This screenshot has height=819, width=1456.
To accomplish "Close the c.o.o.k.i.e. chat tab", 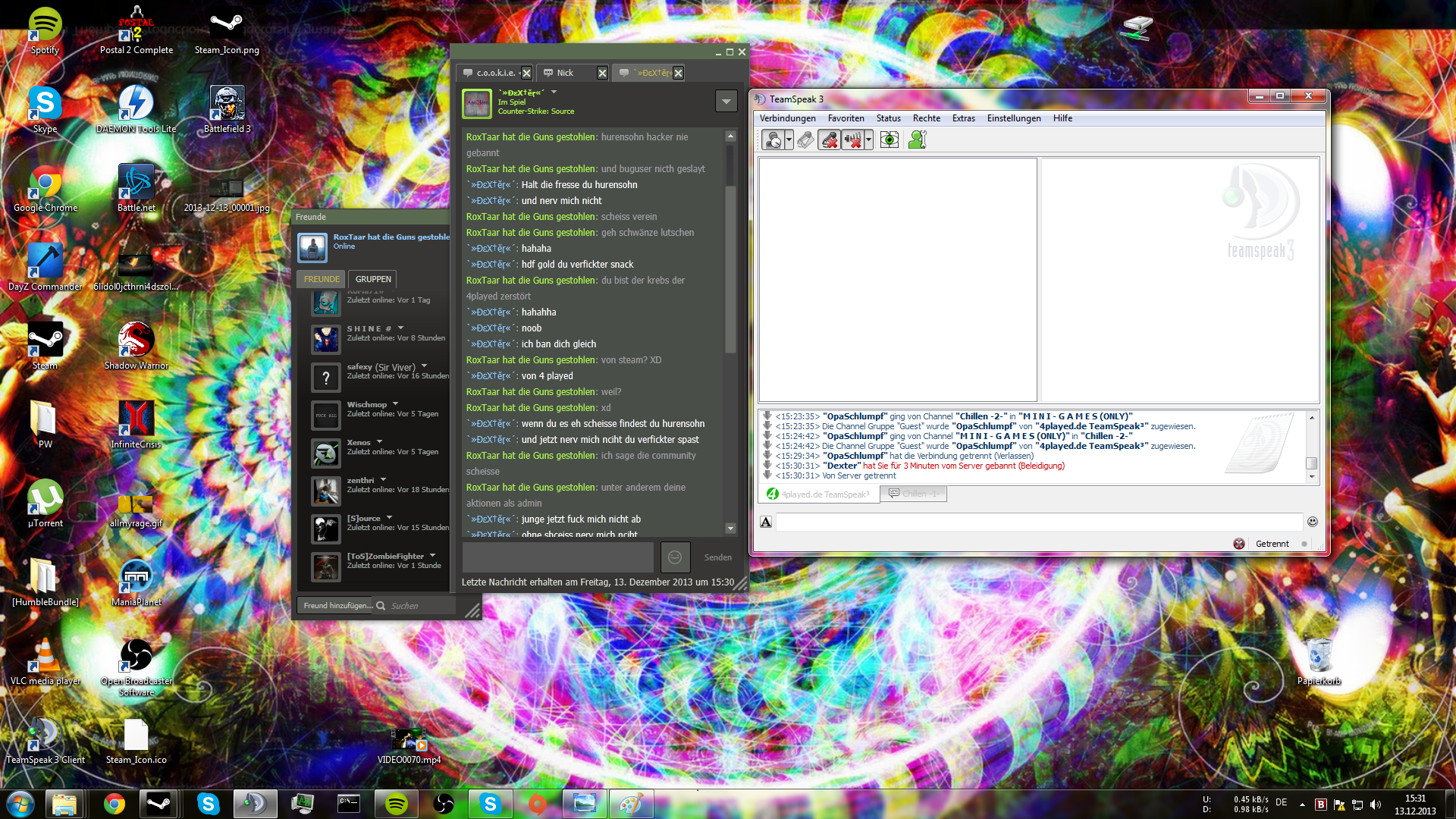I will [526, 73].
